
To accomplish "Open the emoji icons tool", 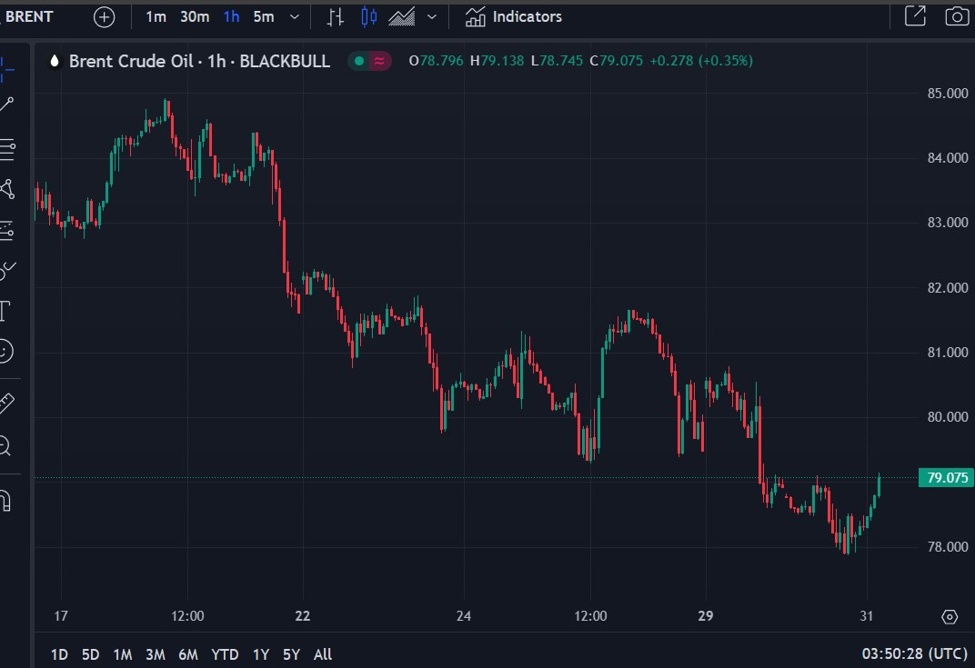I will 5,352.
